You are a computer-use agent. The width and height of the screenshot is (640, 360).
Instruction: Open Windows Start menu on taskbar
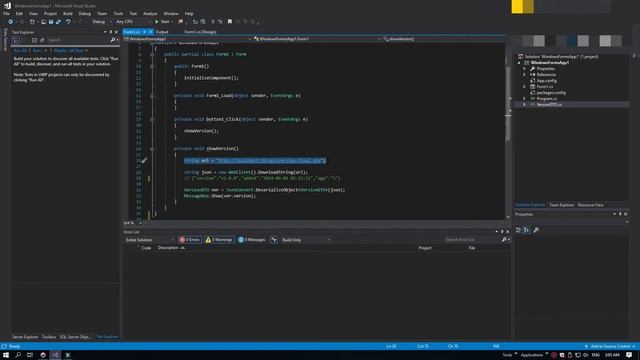click(6, 355)
